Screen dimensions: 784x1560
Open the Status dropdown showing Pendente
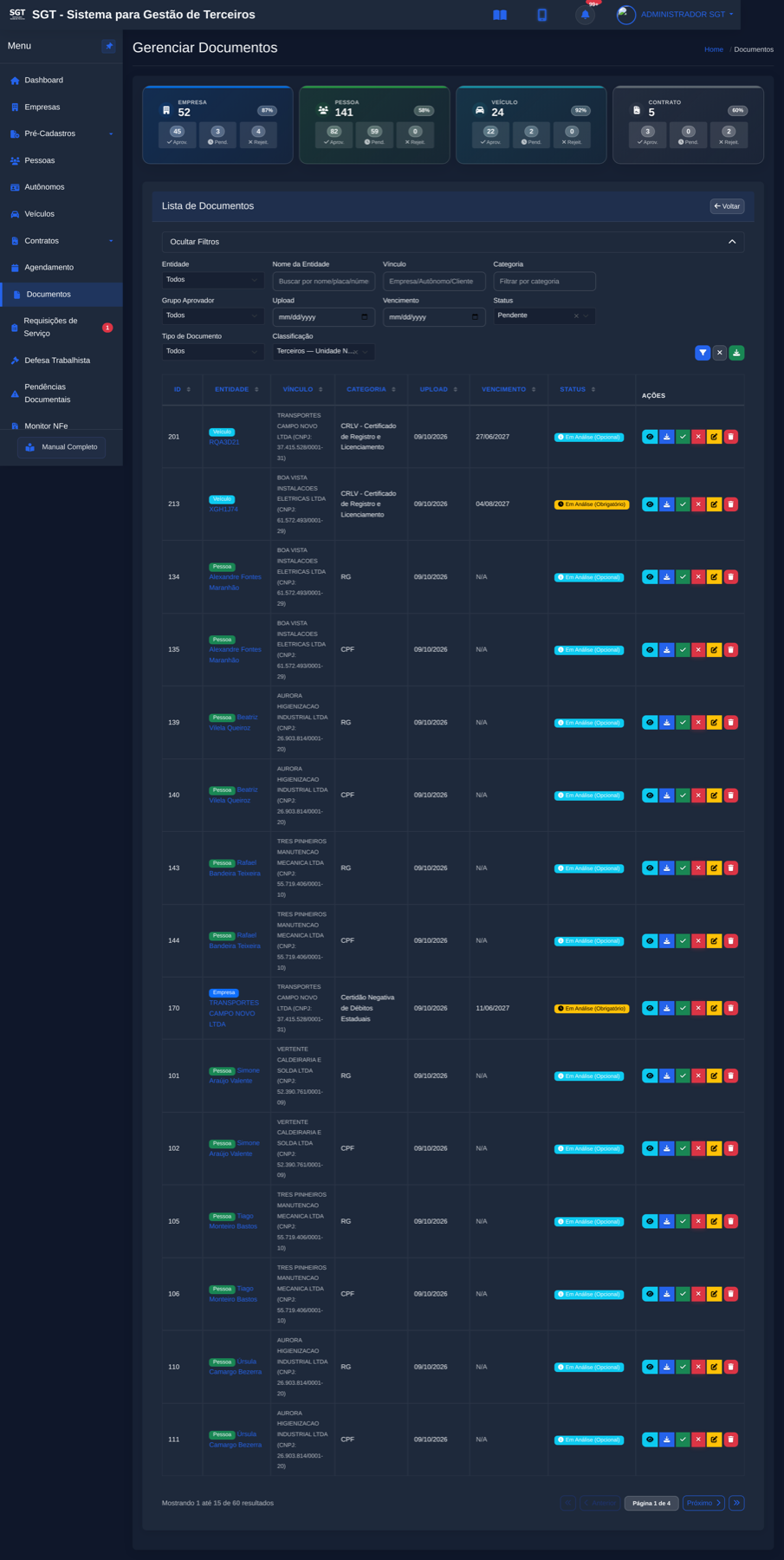pos(544,315)
